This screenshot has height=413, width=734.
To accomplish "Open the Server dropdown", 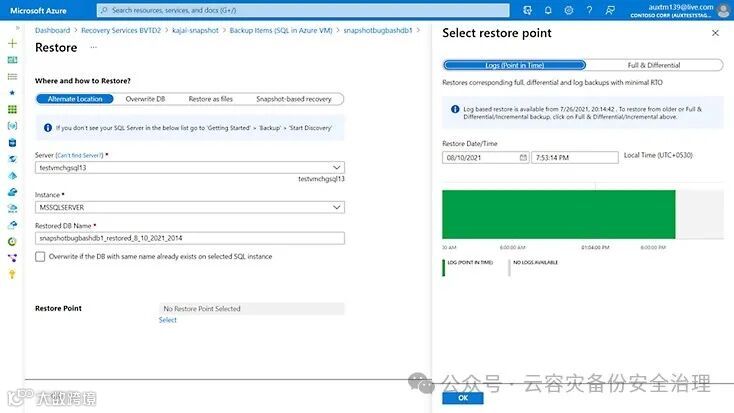I will pos(190,168).
